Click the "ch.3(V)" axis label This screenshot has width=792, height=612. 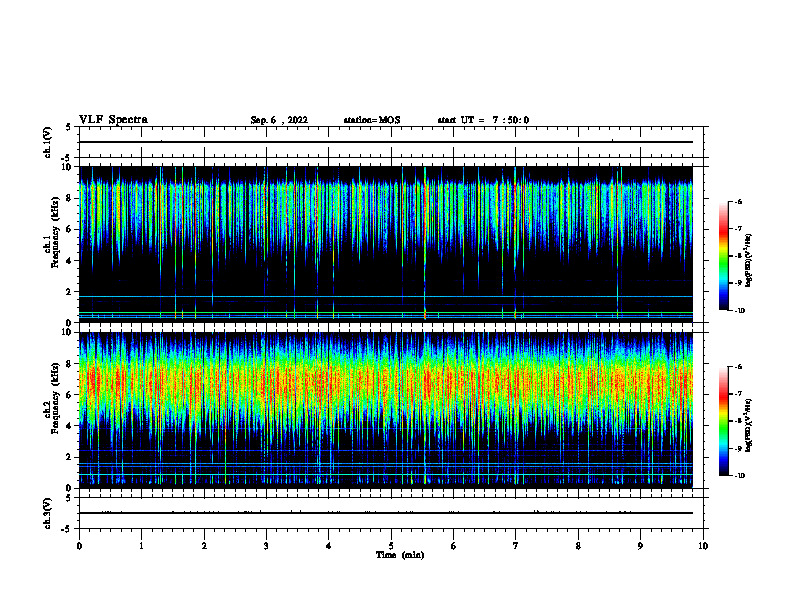[x=48, y=513]
